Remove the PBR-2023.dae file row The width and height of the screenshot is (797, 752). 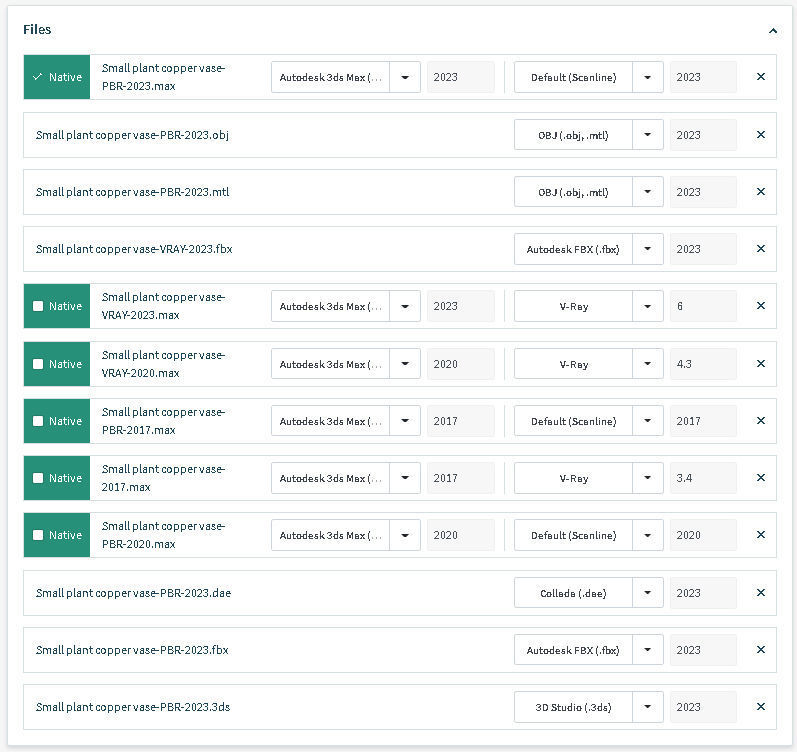pyautogui.click(x=760, y=593)
